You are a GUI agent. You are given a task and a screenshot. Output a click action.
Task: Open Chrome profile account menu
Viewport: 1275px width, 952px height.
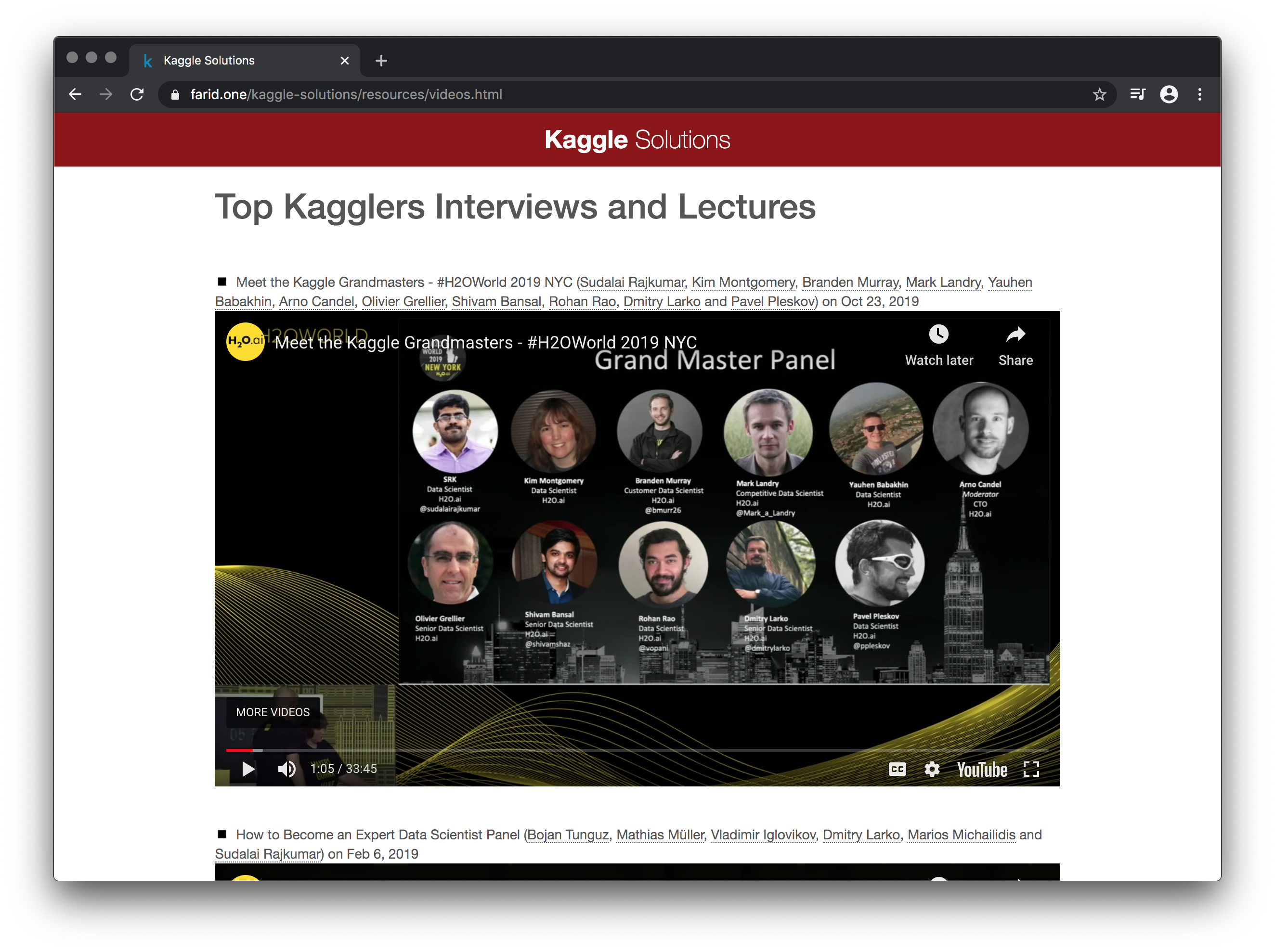1169,94
